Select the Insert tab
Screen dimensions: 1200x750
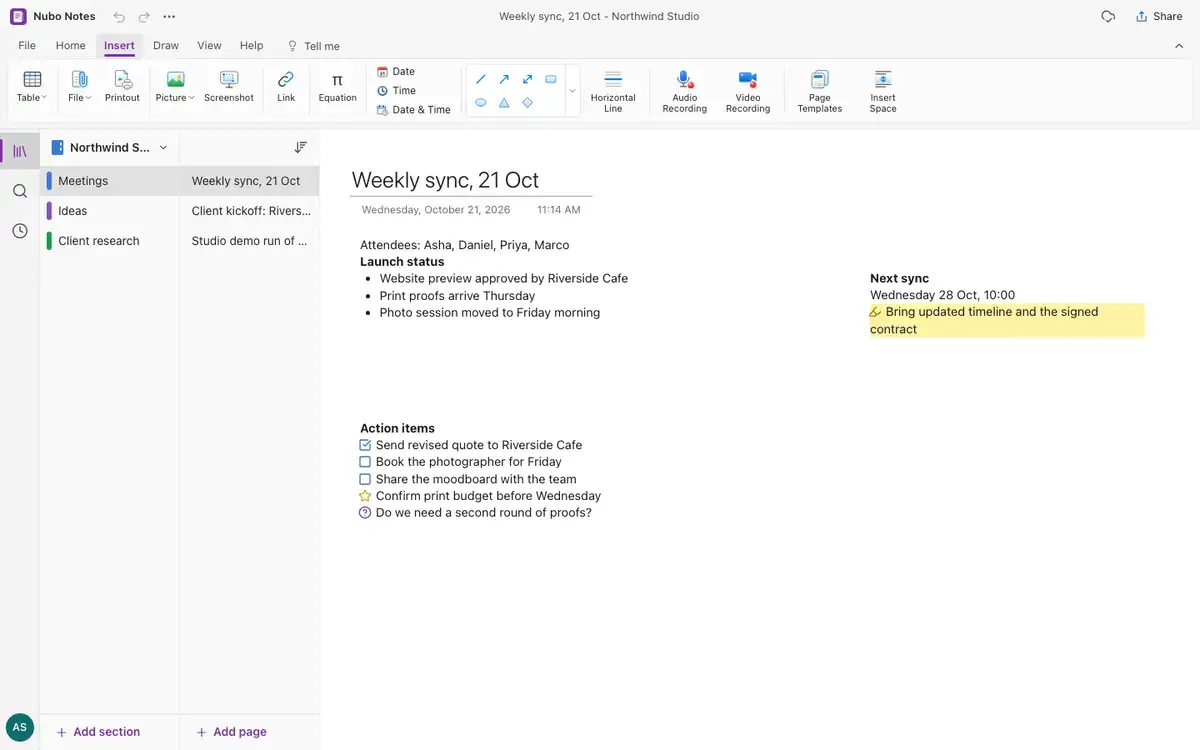click(119, 46)
